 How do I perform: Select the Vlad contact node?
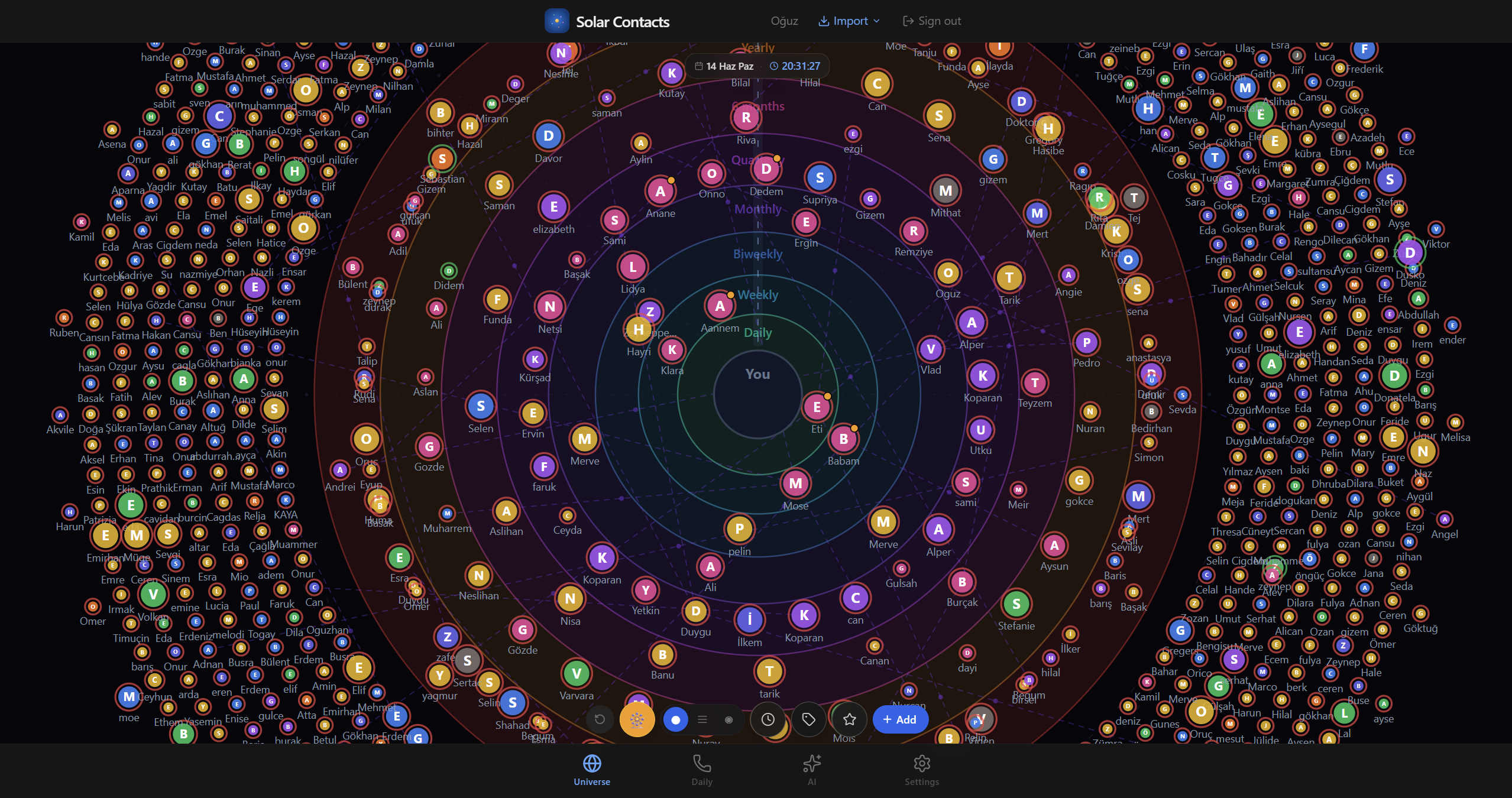931,349
